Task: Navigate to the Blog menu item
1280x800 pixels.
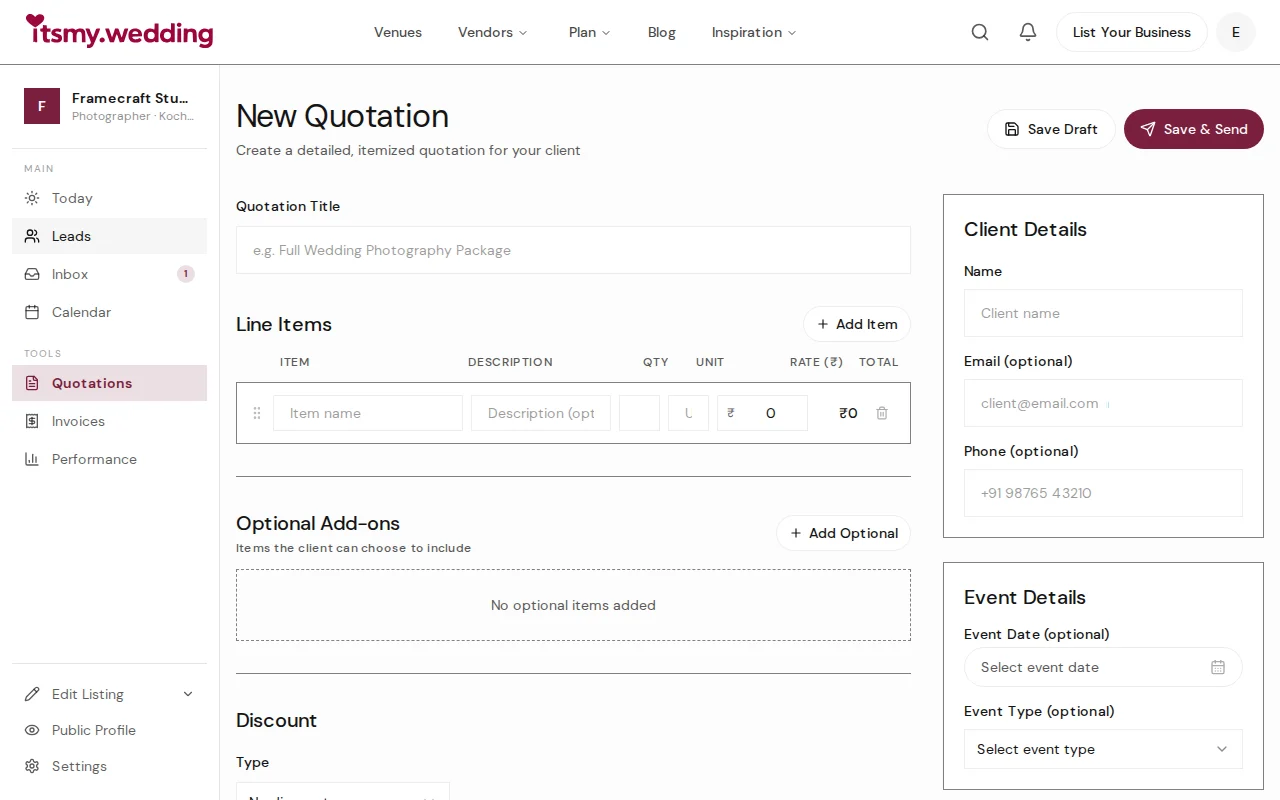Action: point(661,32)
